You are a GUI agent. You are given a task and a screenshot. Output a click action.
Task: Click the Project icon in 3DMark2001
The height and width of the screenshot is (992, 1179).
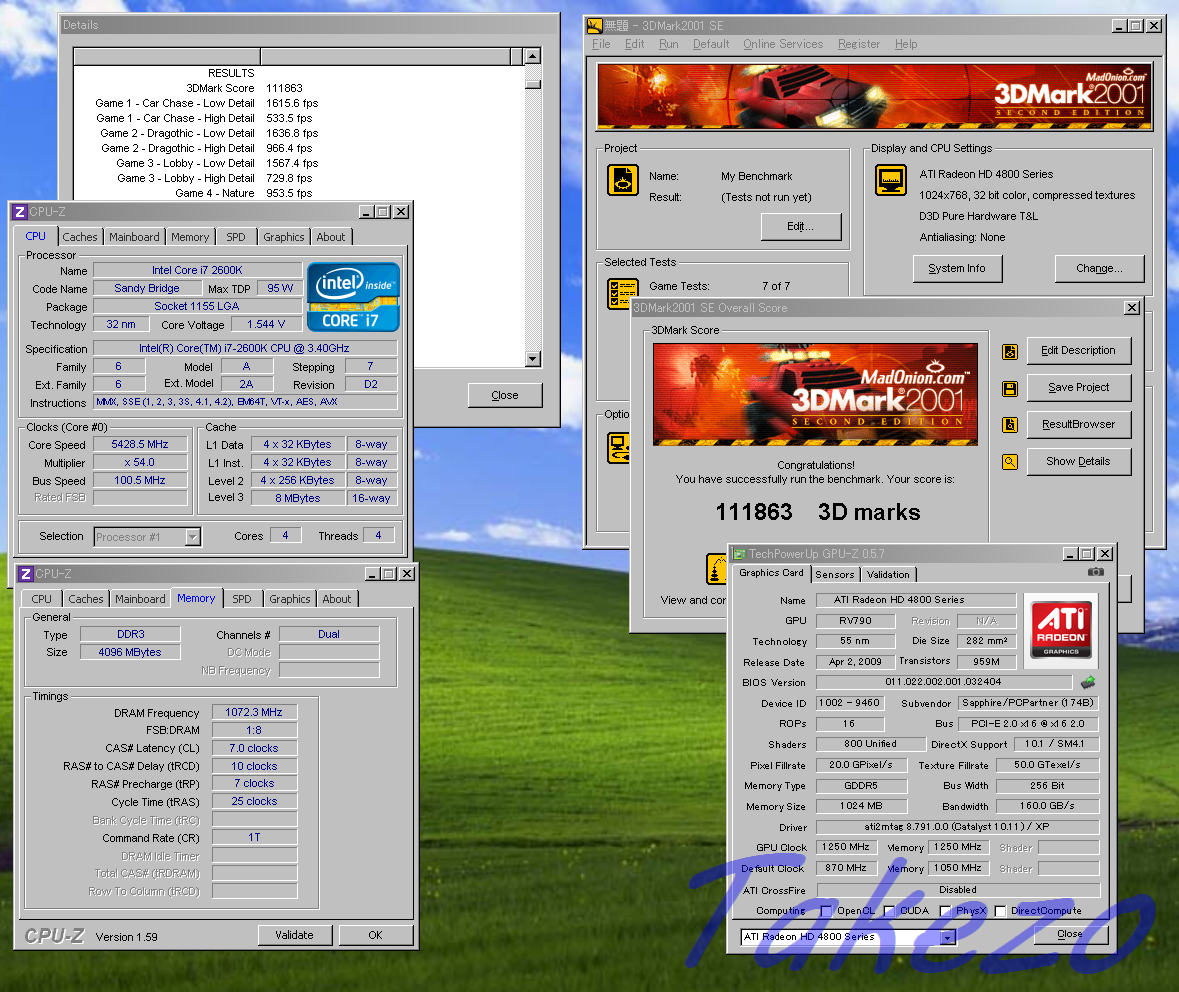[623, 181]
